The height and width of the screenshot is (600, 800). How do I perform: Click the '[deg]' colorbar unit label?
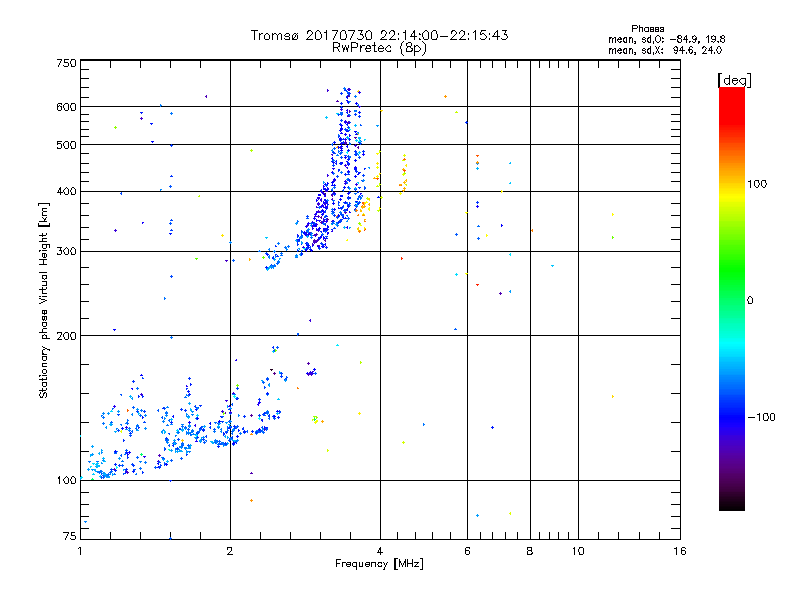pos(734,80)
